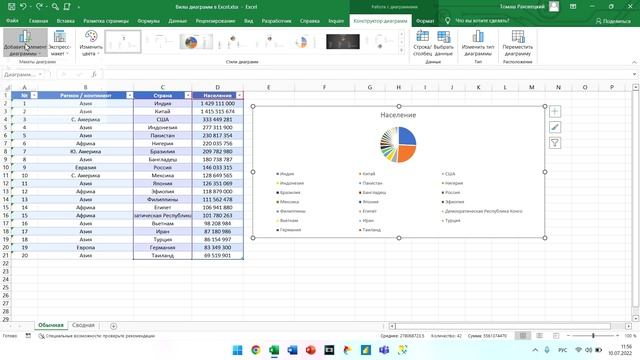Switch to Page Layout view

(x=539, y=336)
